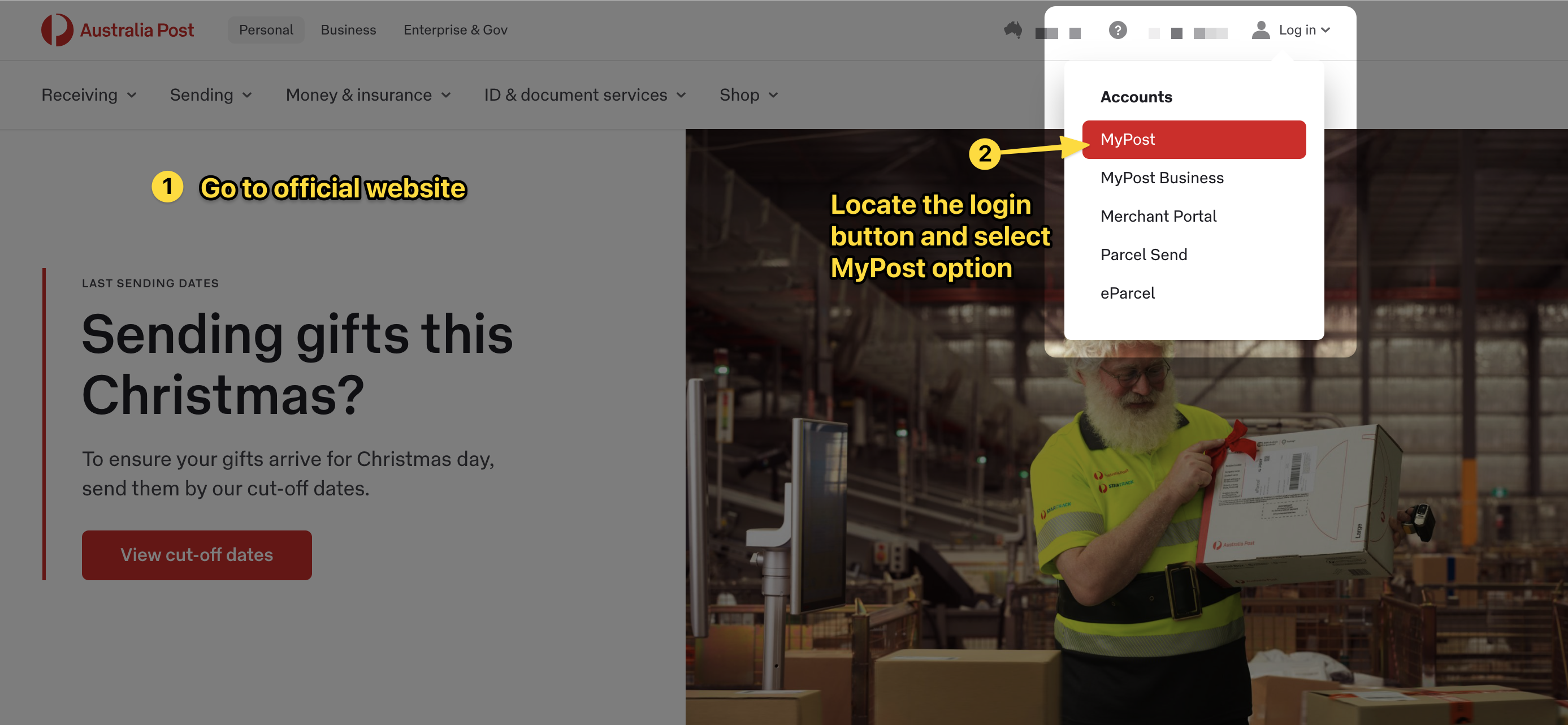Switch to the Business tab
The height and width of the screenshot is (725, 1568).
point(348,30)
